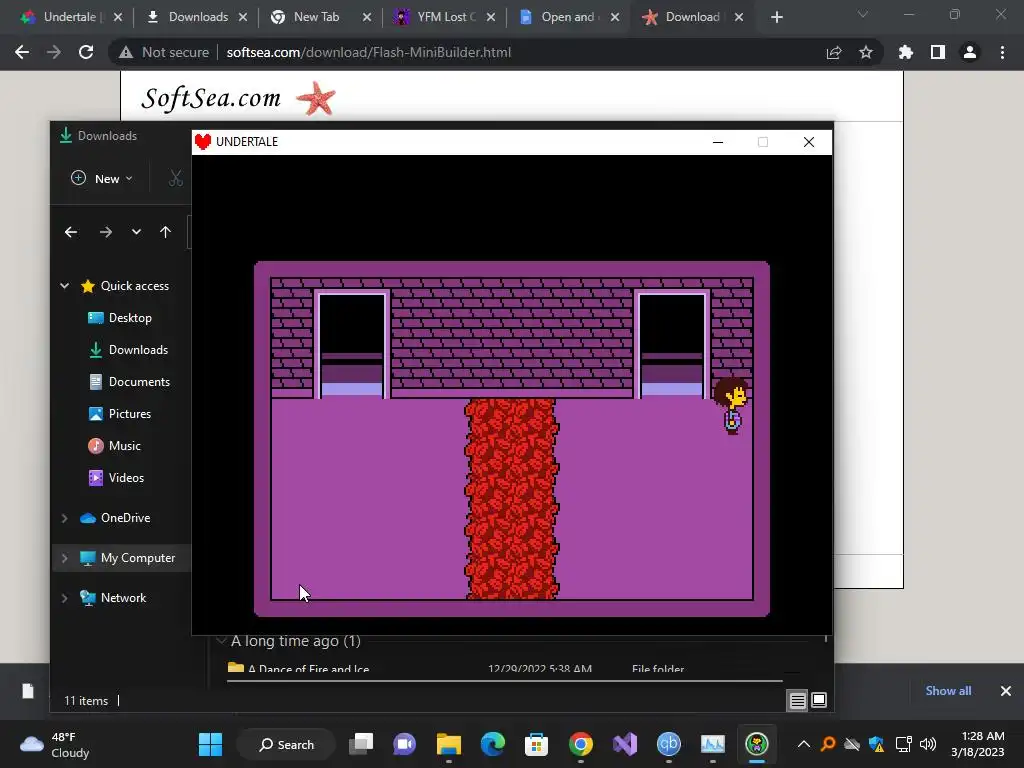
Task: Click the Cut scissors icon in File Explorer
Action: point(175,178)
